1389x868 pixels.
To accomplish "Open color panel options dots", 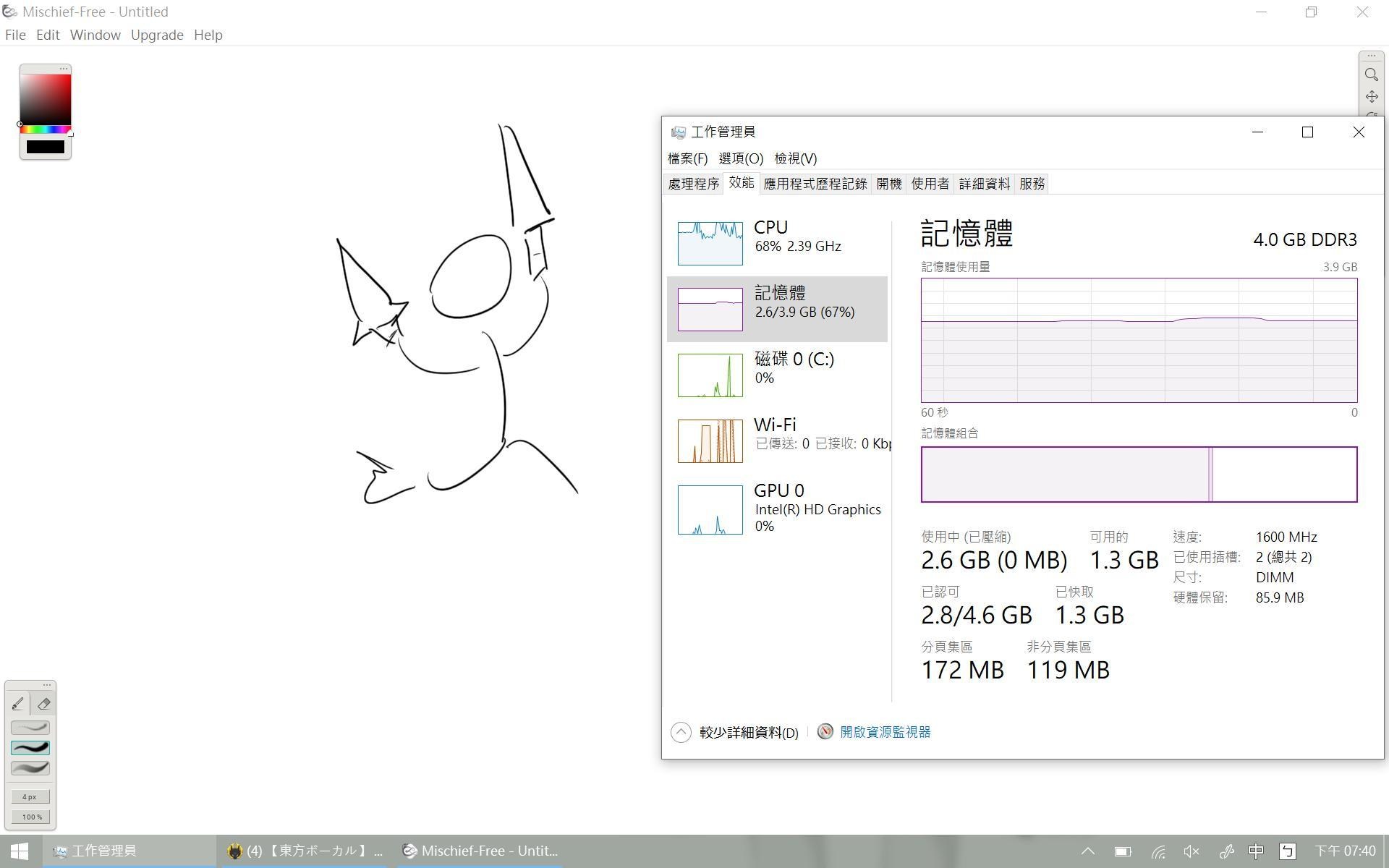I will tap(64, 69).
